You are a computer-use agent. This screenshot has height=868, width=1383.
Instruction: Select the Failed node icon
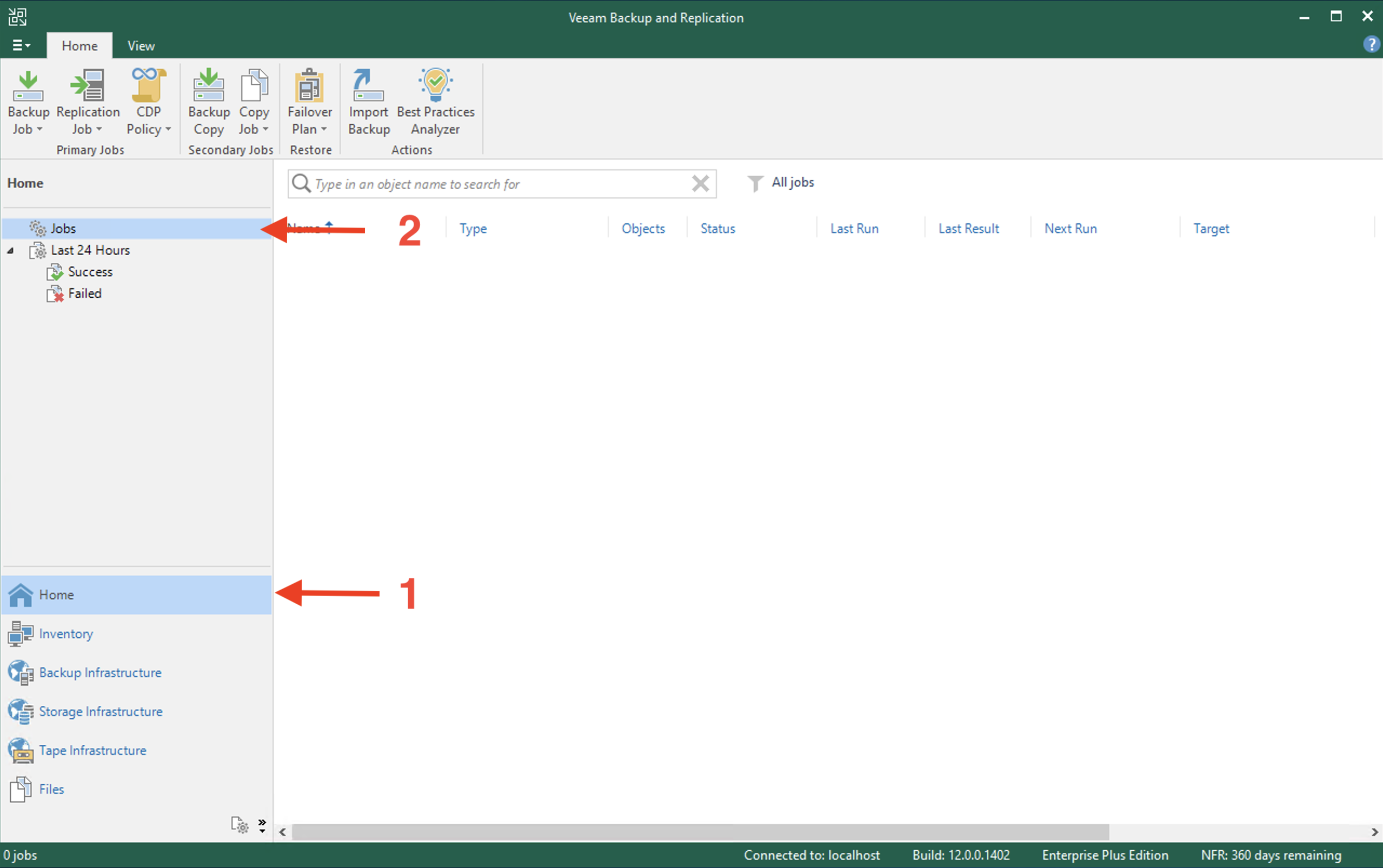tap(55, 294)
